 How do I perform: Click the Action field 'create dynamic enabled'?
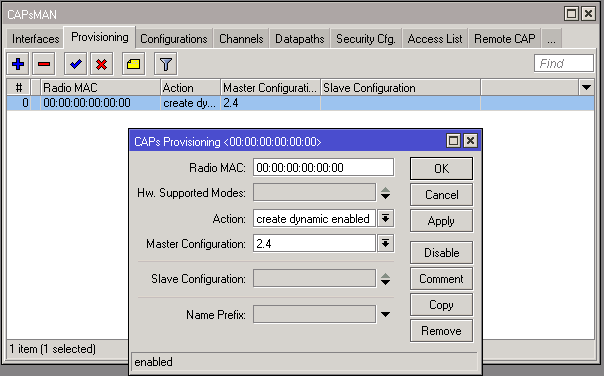coord(314,219)
